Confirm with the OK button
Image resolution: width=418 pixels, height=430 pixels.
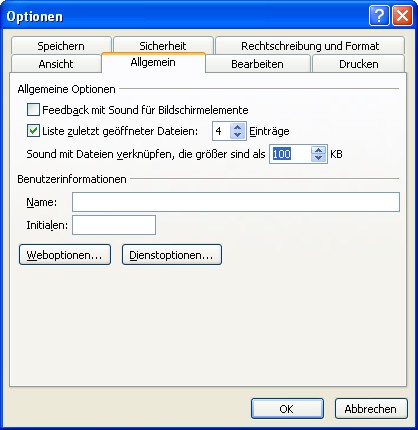[x=287, y=408]
